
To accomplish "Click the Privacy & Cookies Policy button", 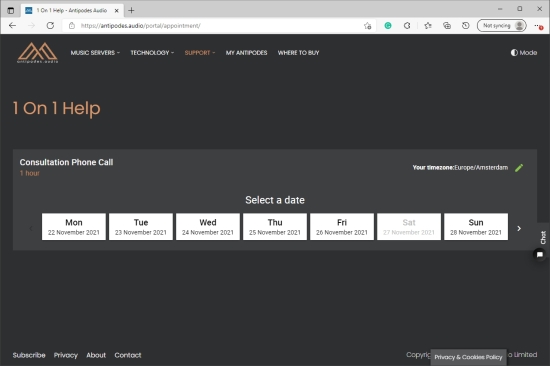I will (x=468, y=357).
